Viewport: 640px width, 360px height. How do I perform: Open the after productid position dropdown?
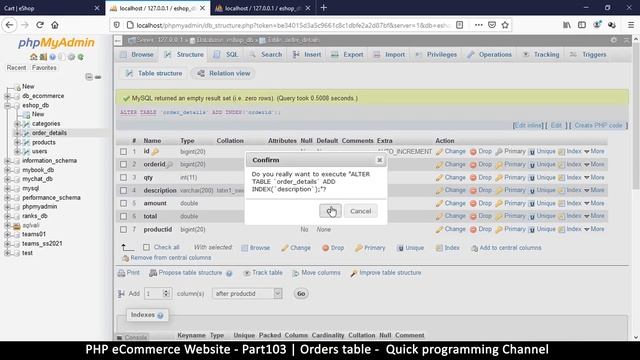pos(247,293)
